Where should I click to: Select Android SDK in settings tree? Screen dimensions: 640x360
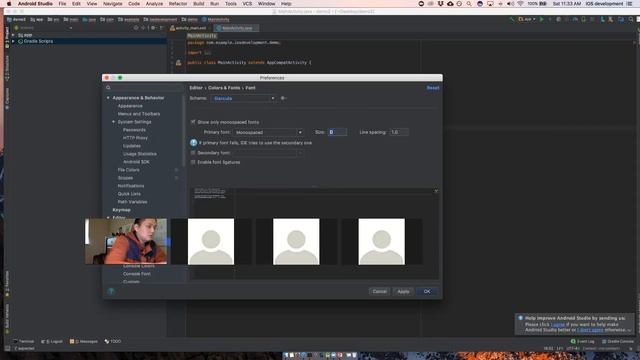[136, 162]
